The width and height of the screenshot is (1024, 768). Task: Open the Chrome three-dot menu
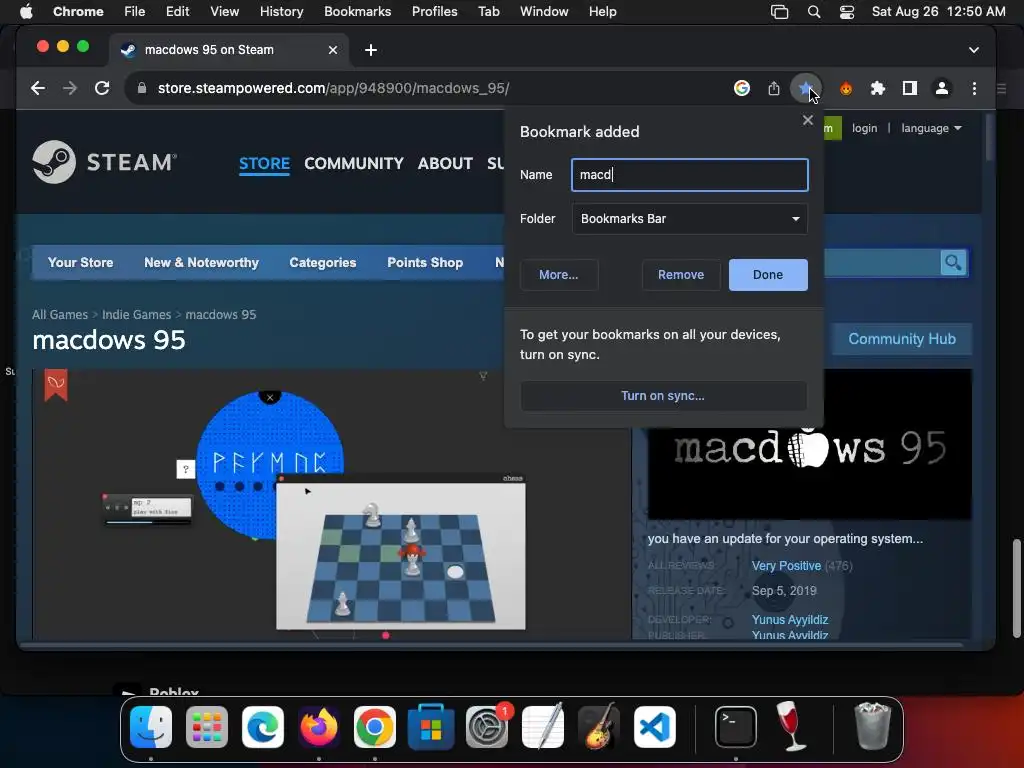974,88
